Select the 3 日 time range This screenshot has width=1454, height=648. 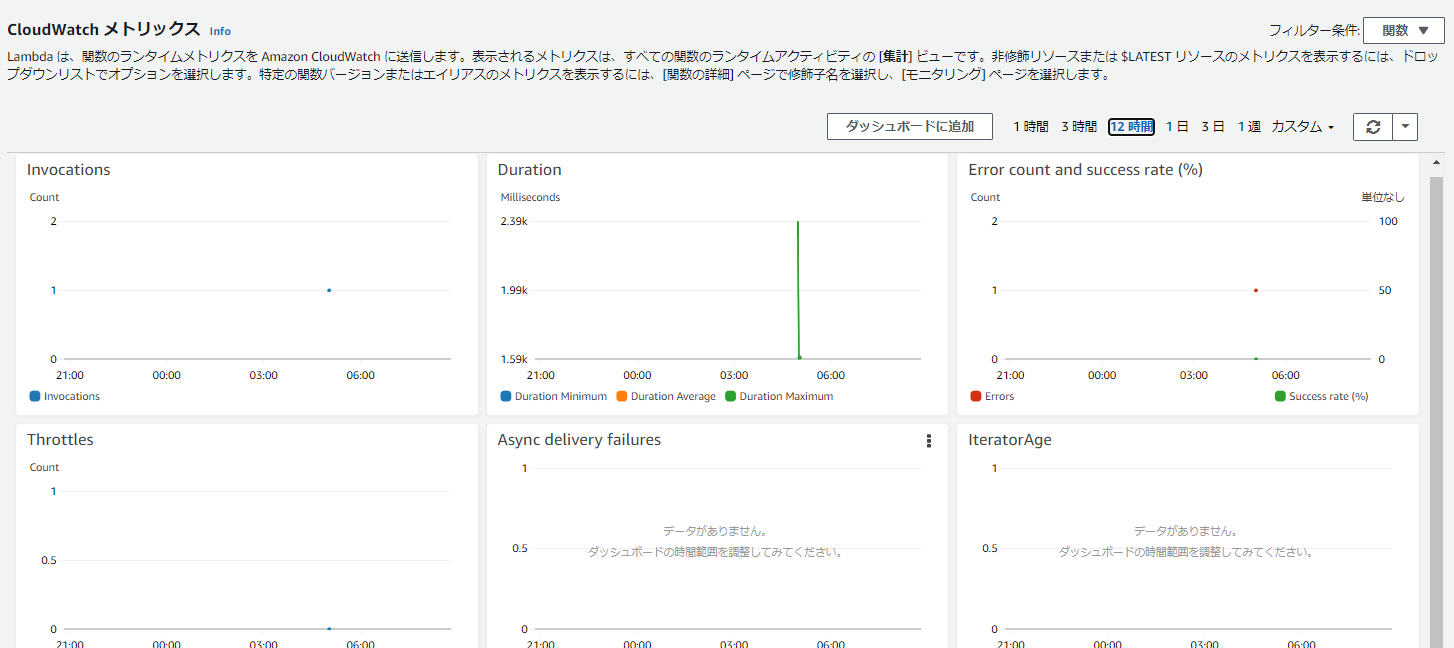coord(1213,127)
